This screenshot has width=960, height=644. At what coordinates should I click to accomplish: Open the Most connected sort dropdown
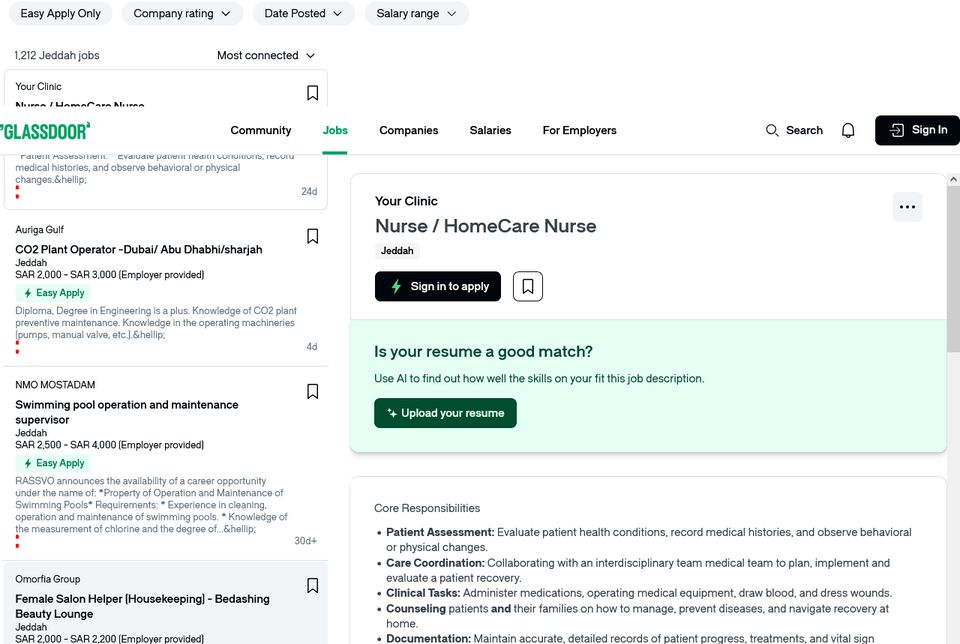coord(266,55)
